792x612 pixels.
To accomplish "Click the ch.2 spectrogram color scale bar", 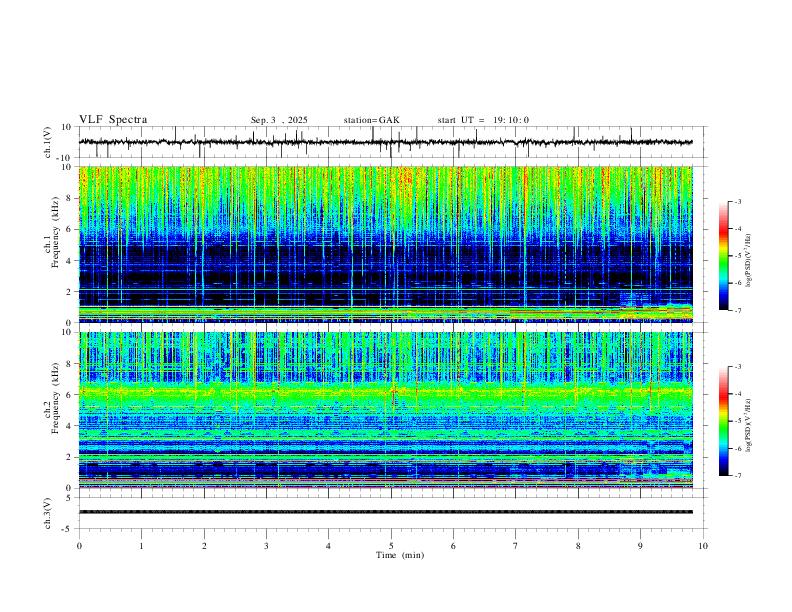I will click(723, 421).
